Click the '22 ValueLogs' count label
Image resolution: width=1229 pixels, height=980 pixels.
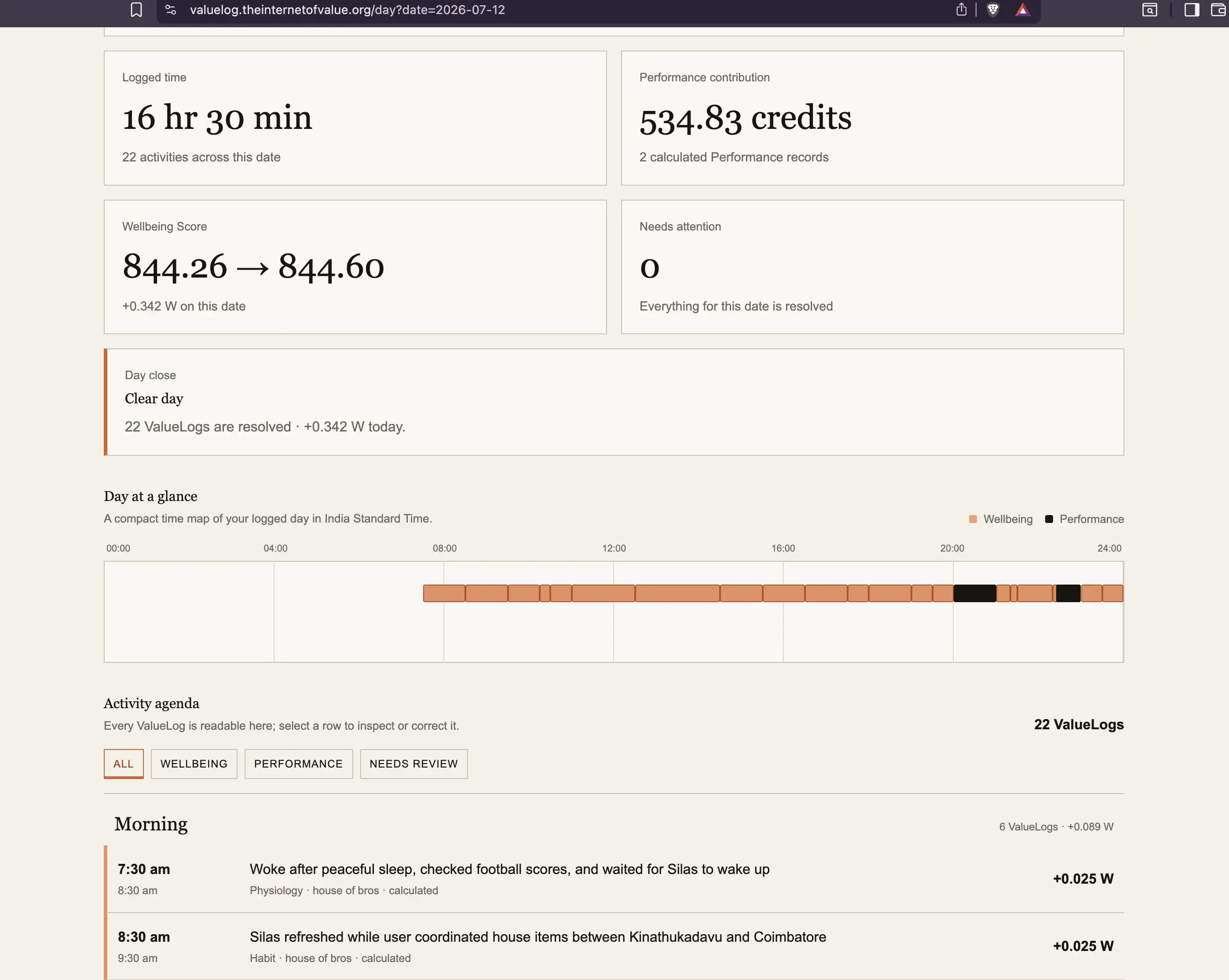click(x=1079, y=724)
